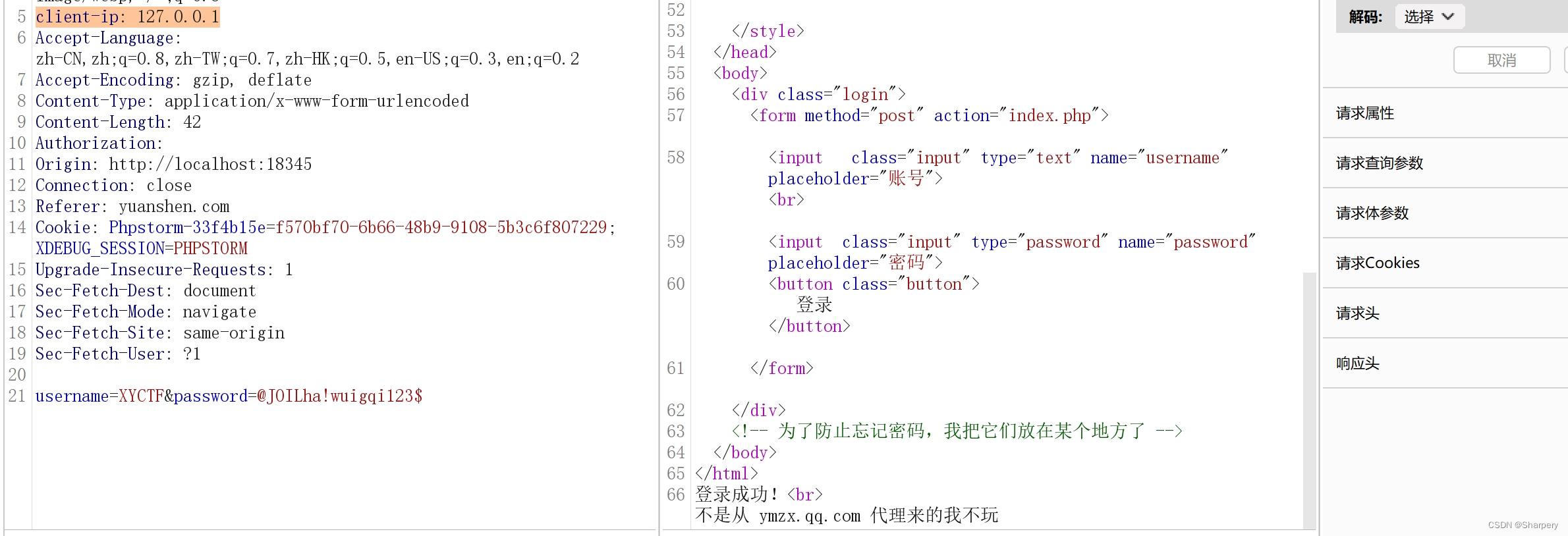Expand the 请求头 section
Viewport: 1568px width, 536px height.
(x=1445, y=313)
